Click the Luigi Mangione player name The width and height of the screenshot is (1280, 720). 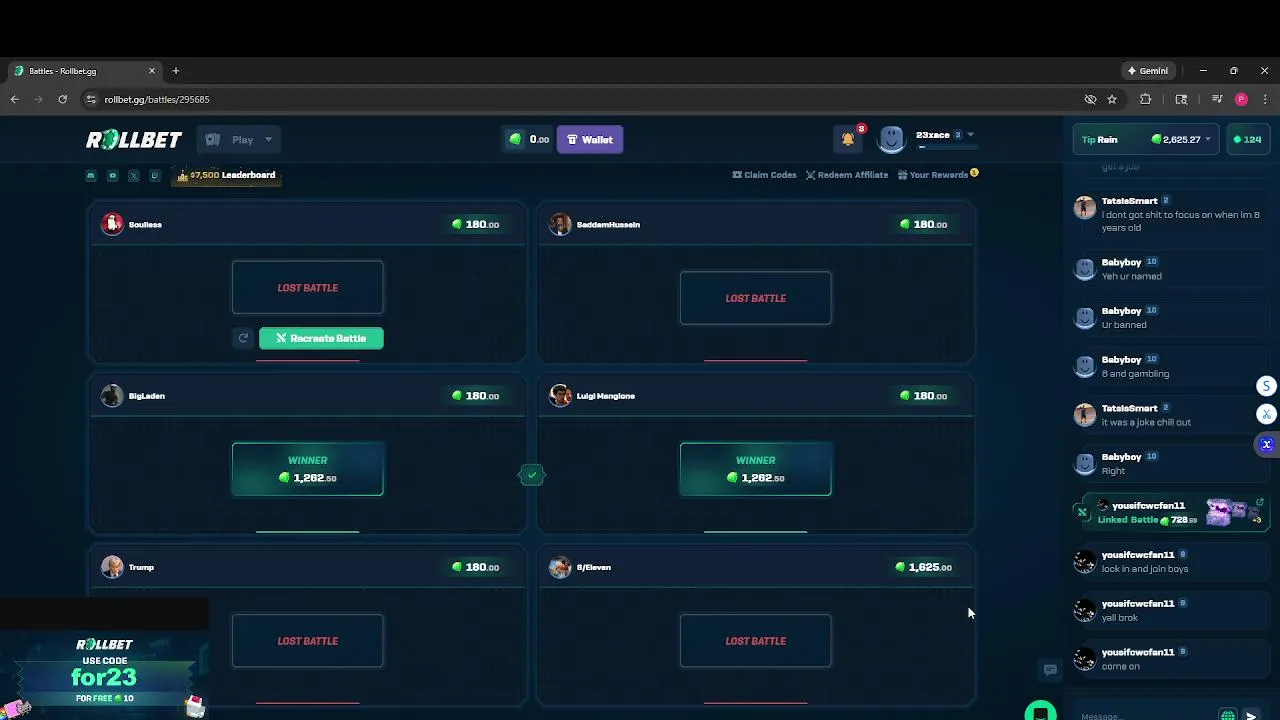coord(606,396)
